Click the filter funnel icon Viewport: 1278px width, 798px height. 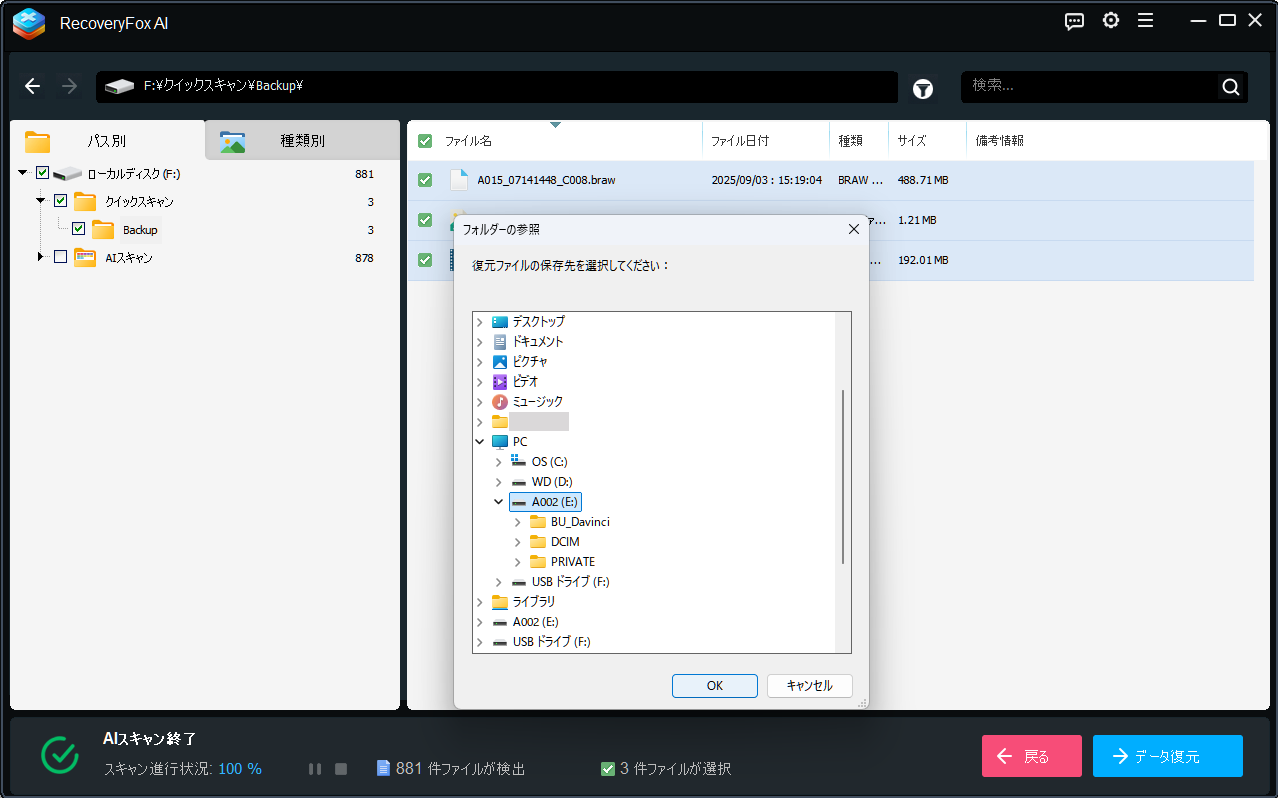(922, 89)
